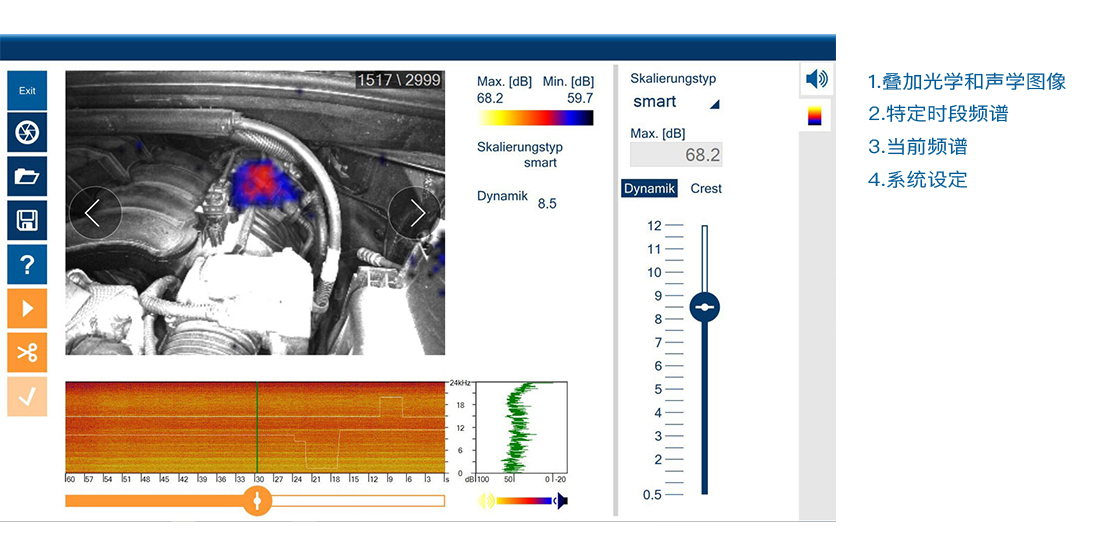Click the Exit button
Screen dimensions: 1120x560
click(27, 91)
